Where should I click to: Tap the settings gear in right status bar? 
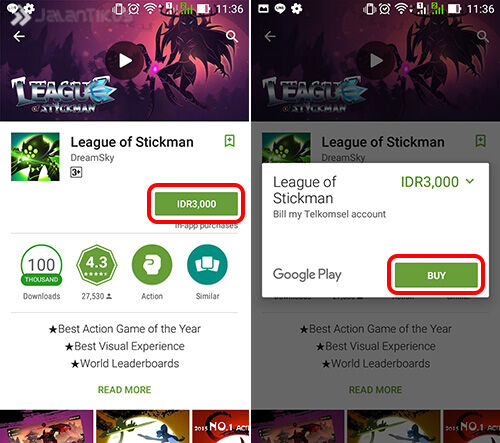(x=296, y=9)
